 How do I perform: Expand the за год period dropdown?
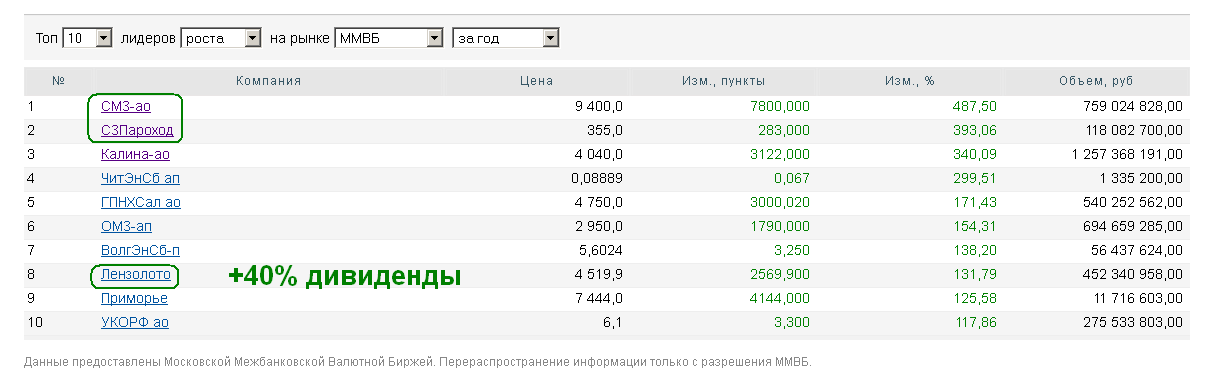pos(506,38)
